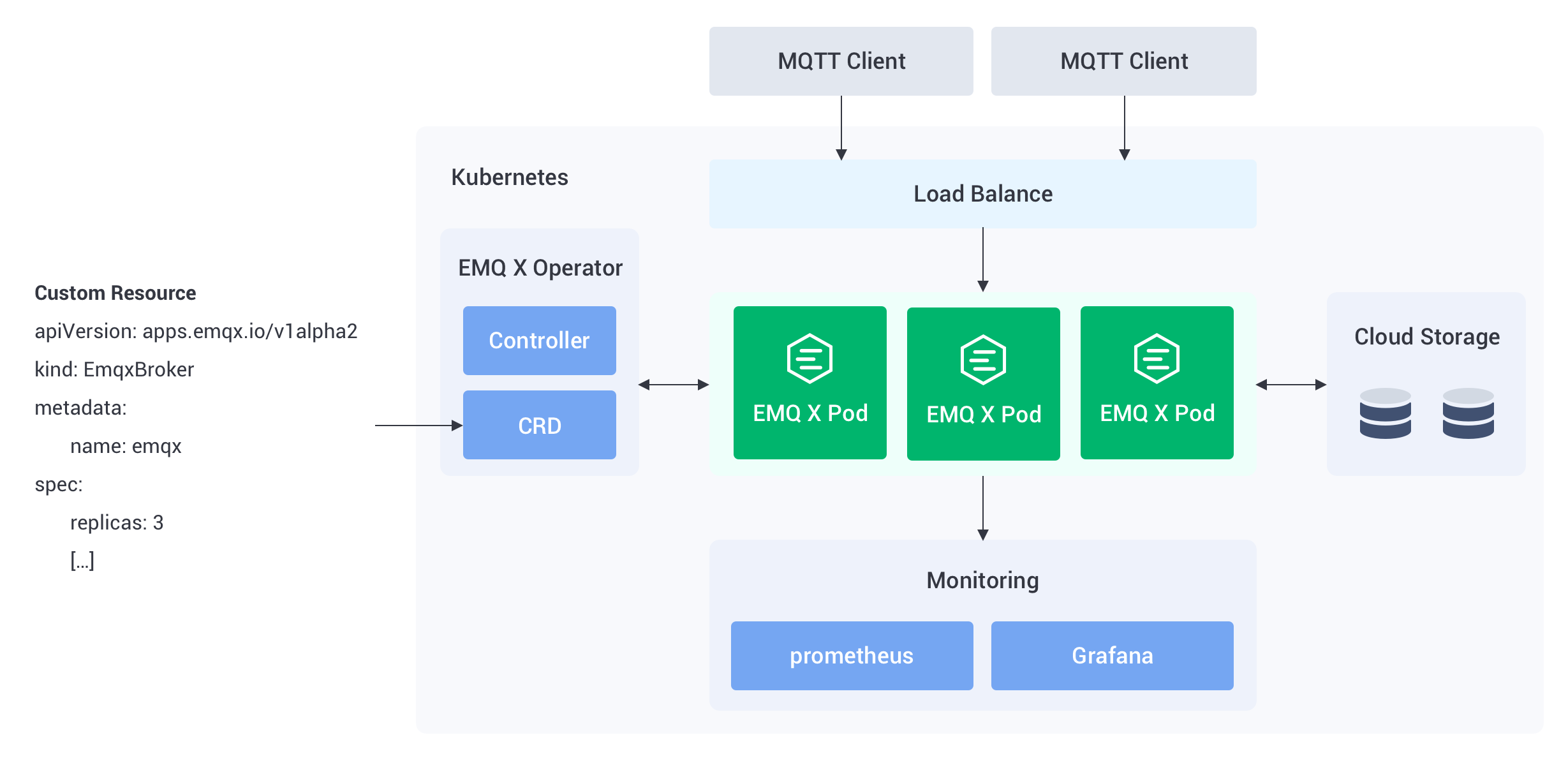This screenshot has width=1568, height=763.
Task: Click the CRD box
Action: pos(539,425)
